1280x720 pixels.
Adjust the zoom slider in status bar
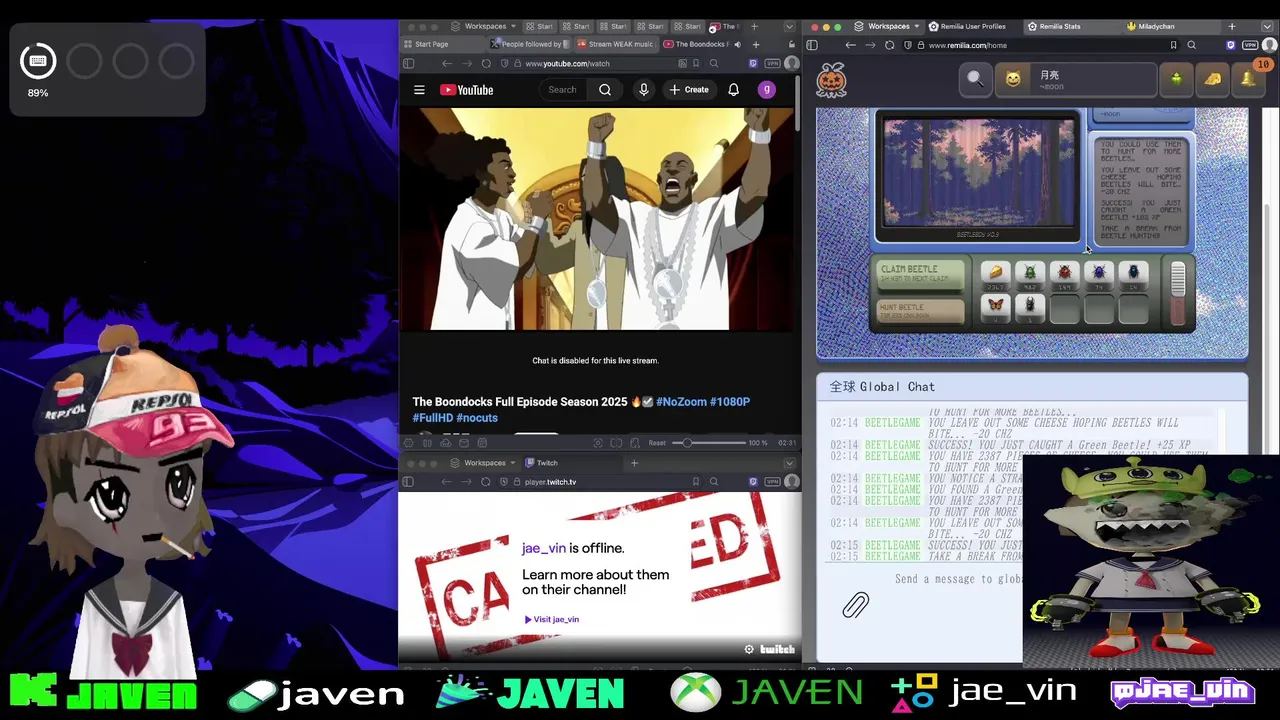pos(708,443)
